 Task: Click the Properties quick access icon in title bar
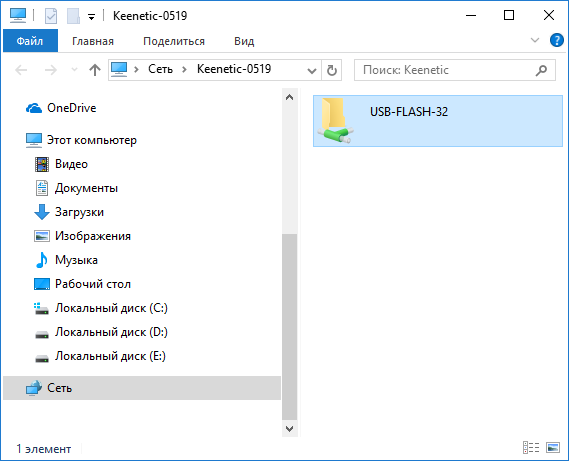pyautogui.click(x=50, y=16)
